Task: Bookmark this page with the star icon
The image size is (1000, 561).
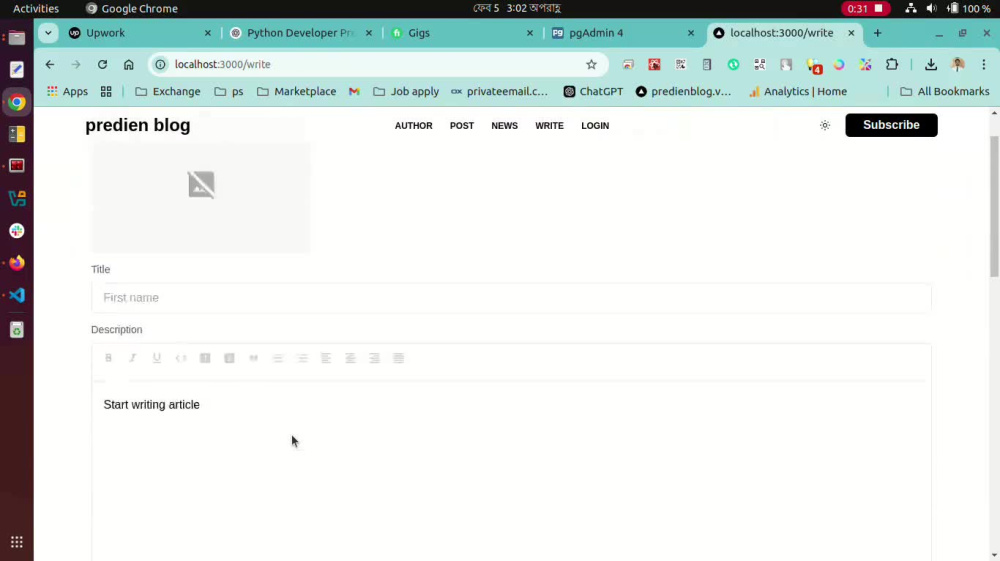Action: [x=591, y=64]
